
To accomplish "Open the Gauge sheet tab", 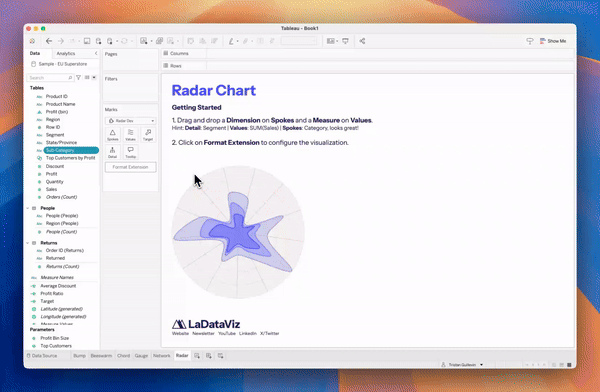I will coord(141,356).
